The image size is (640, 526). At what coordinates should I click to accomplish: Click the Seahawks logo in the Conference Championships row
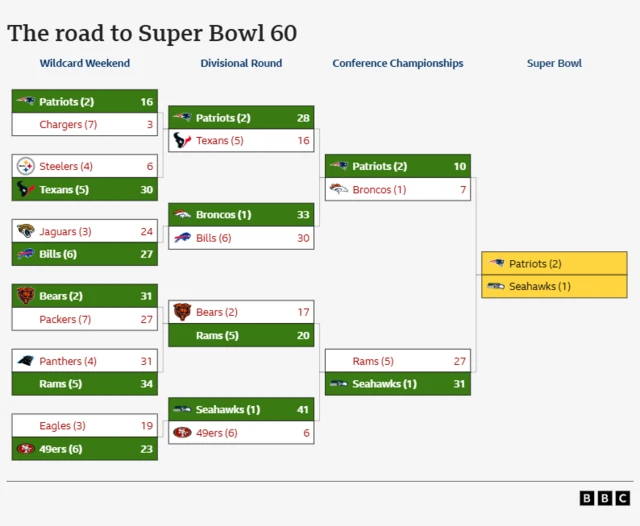tap(339, 383)
